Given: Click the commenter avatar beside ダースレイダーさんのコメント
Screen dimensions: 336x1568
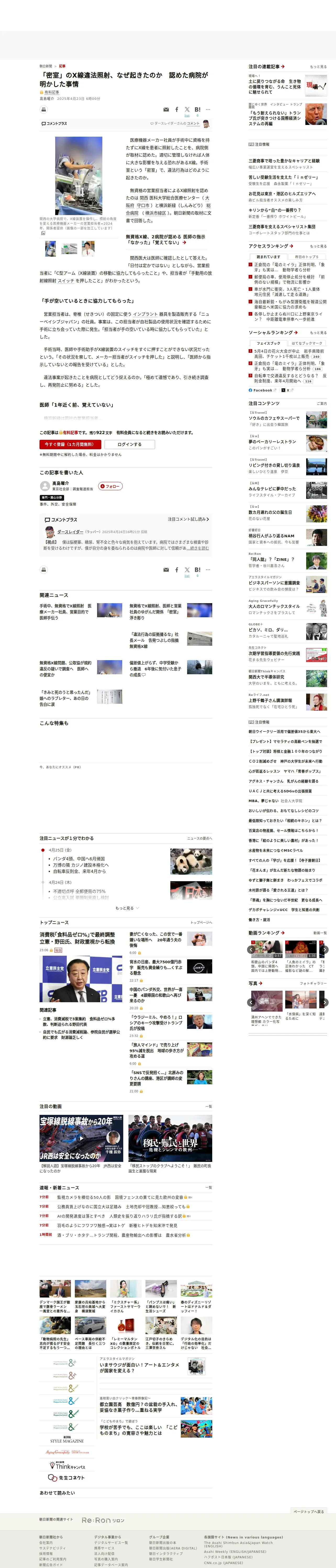Looking at the screenshot, I should 206,124.
